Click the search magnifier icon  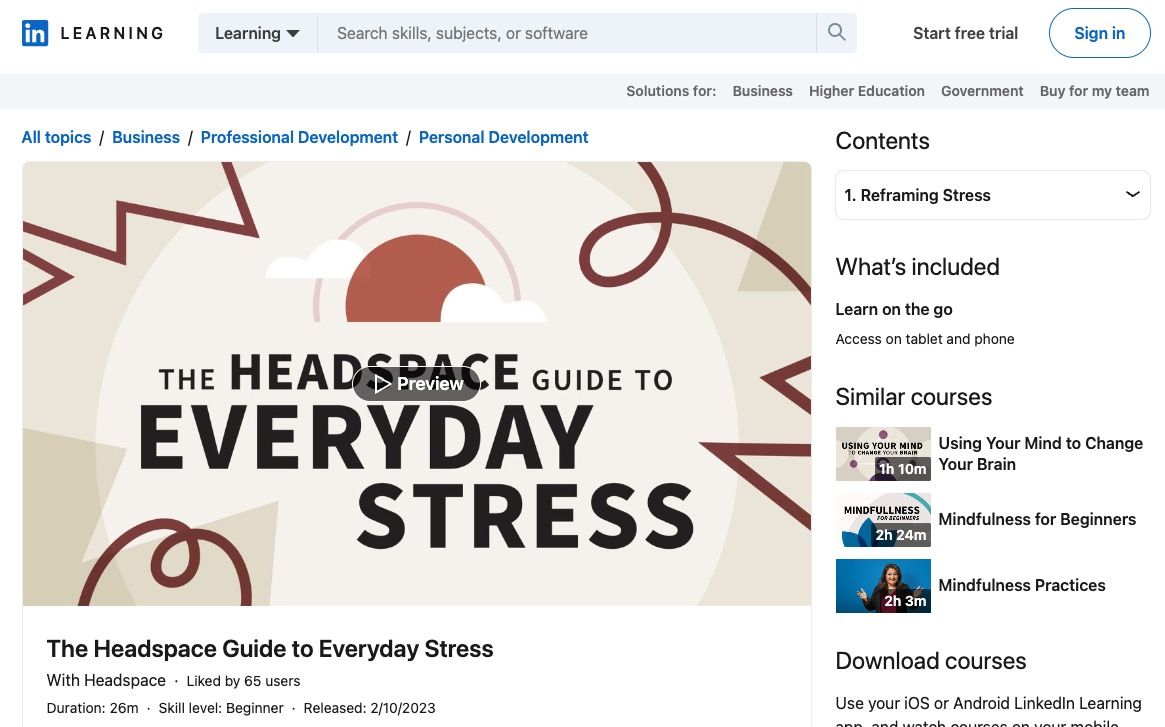pyautogui.click(x=836, y=33)
